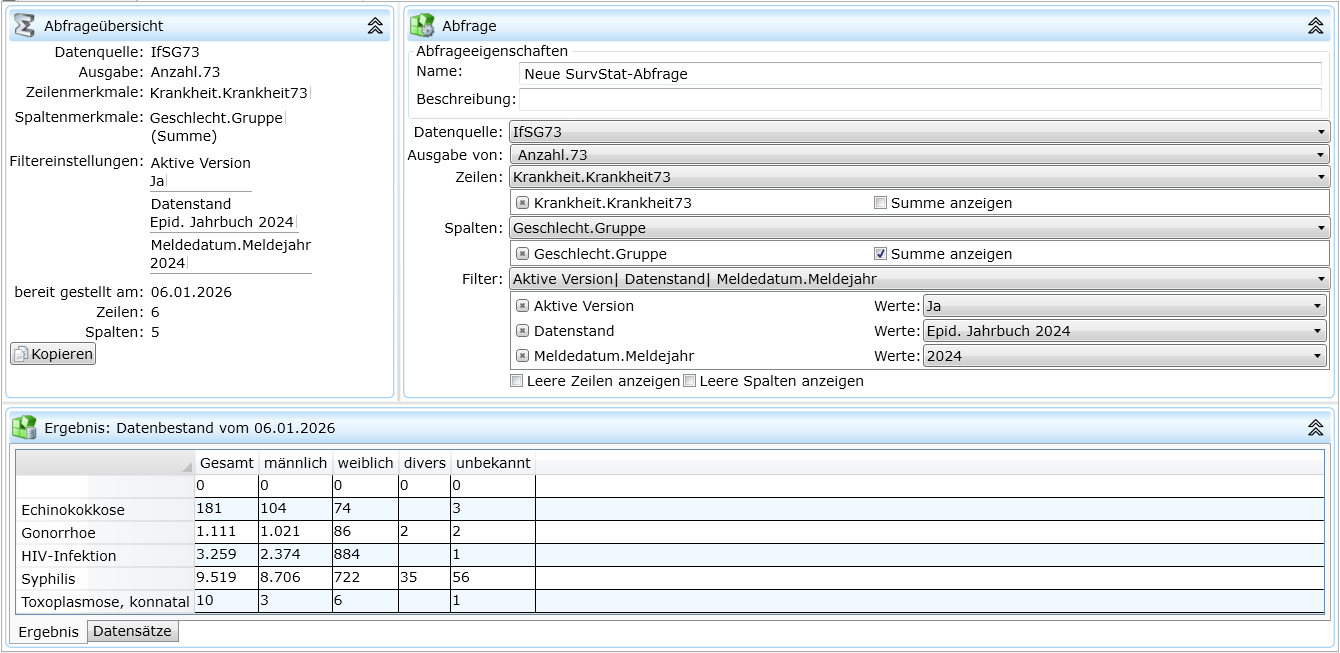1340x653 pixels.
Task: Collapse the Abfrage panel
Action: pos(1316,26)
